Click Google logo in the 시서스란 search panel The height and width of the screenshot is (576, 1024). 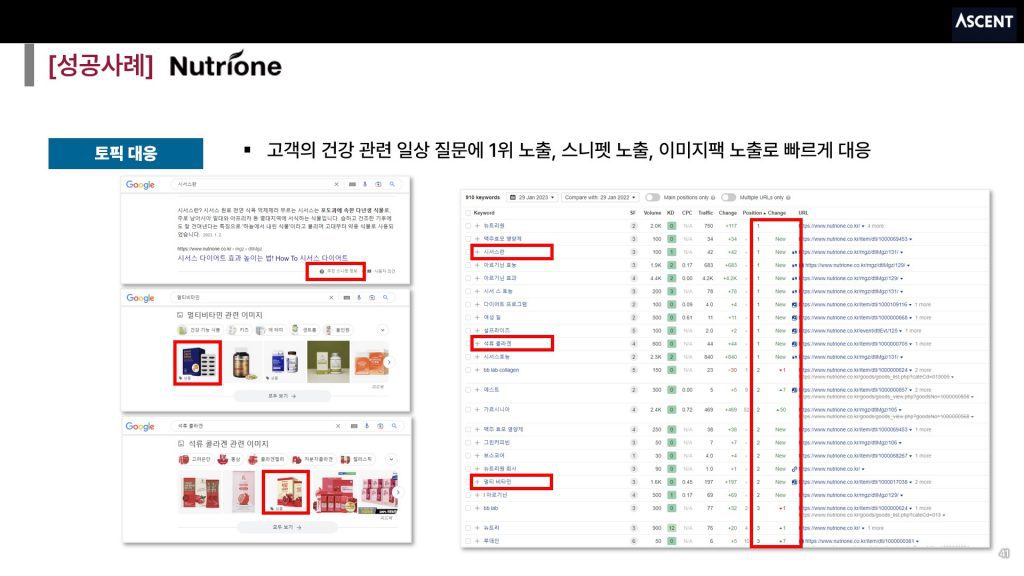140,185
